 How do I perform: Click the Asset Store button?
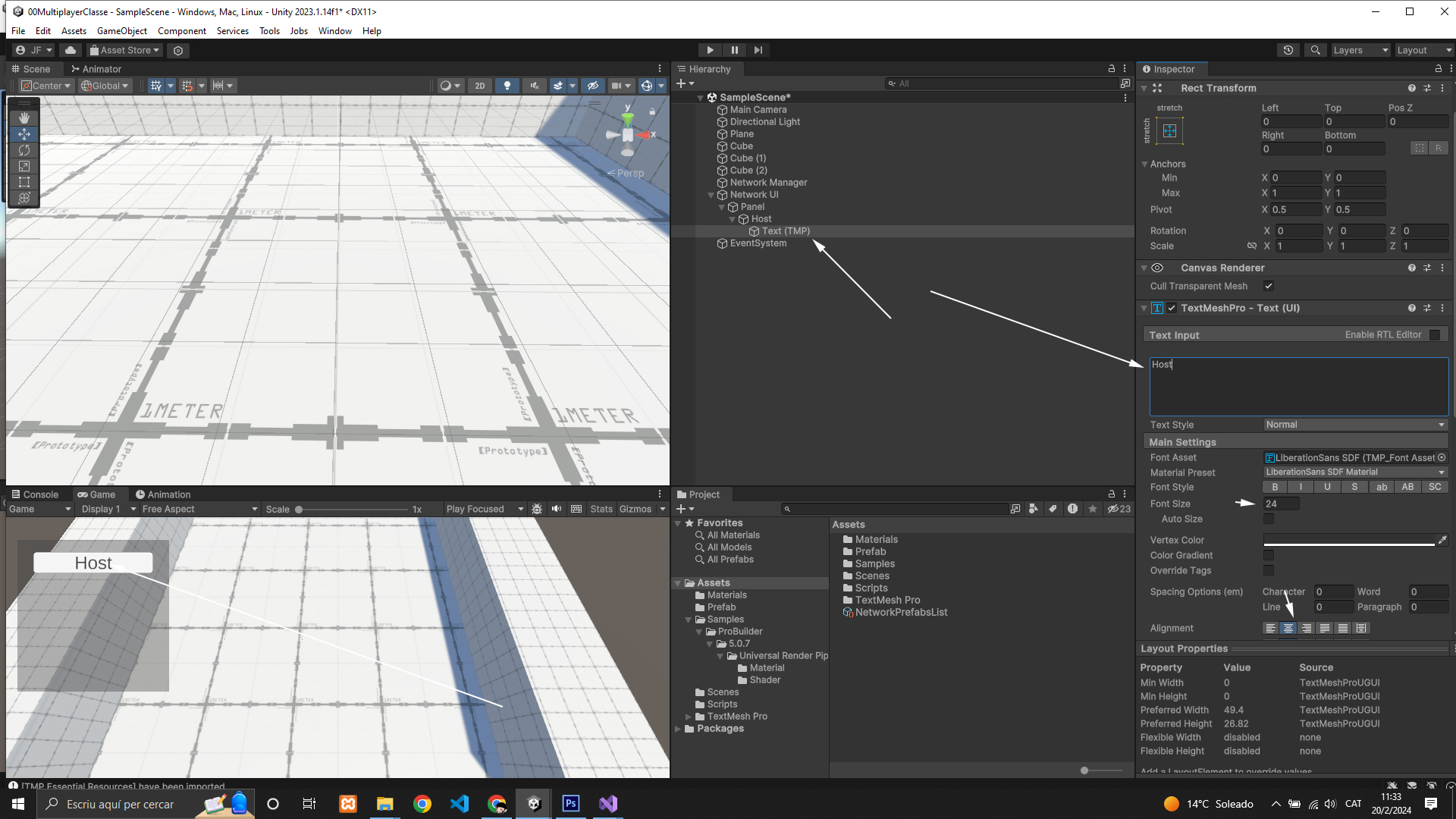point(124,50)
